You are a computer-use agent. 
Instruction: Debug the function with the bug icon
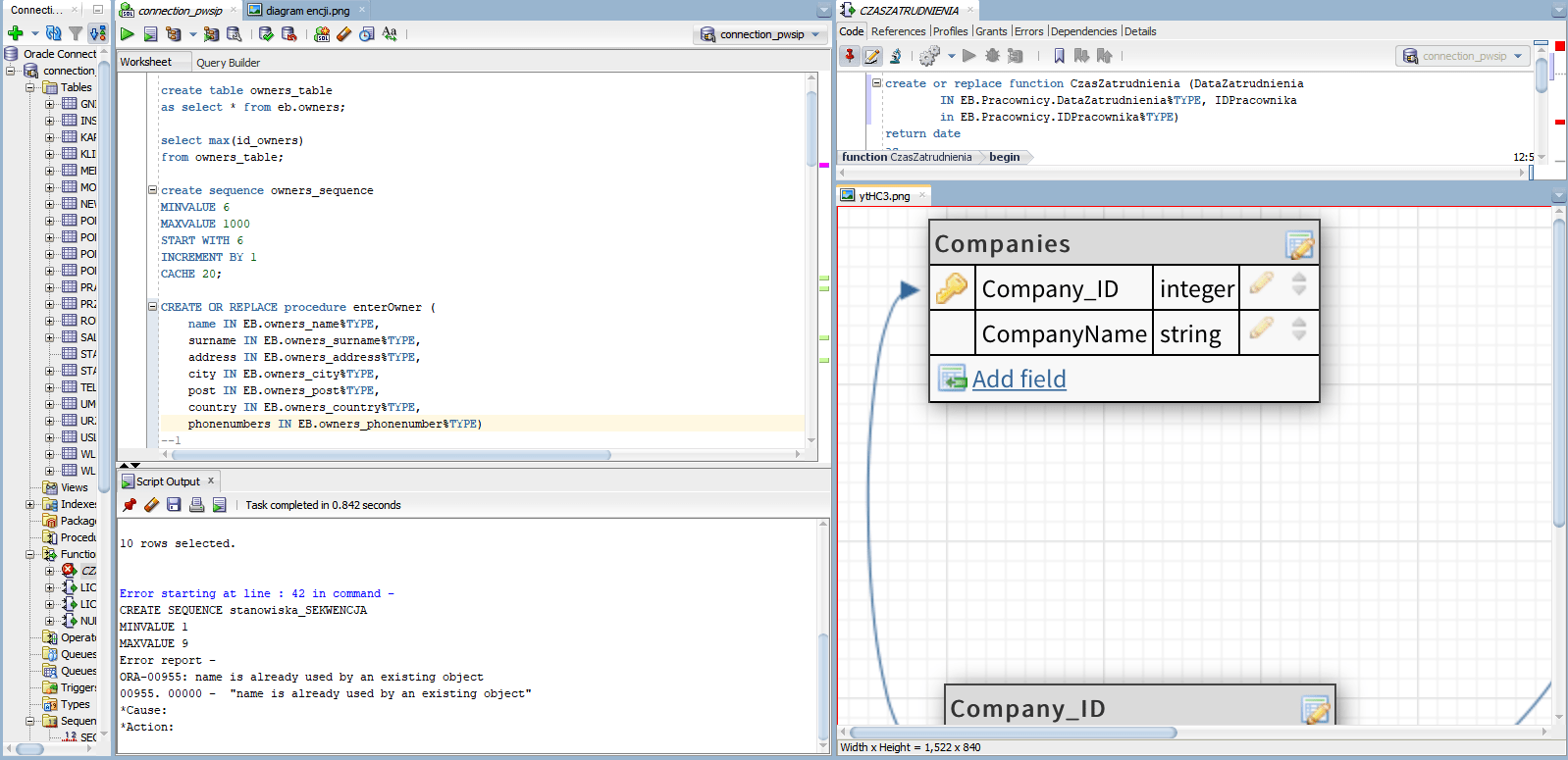click(x=992, y=56)
